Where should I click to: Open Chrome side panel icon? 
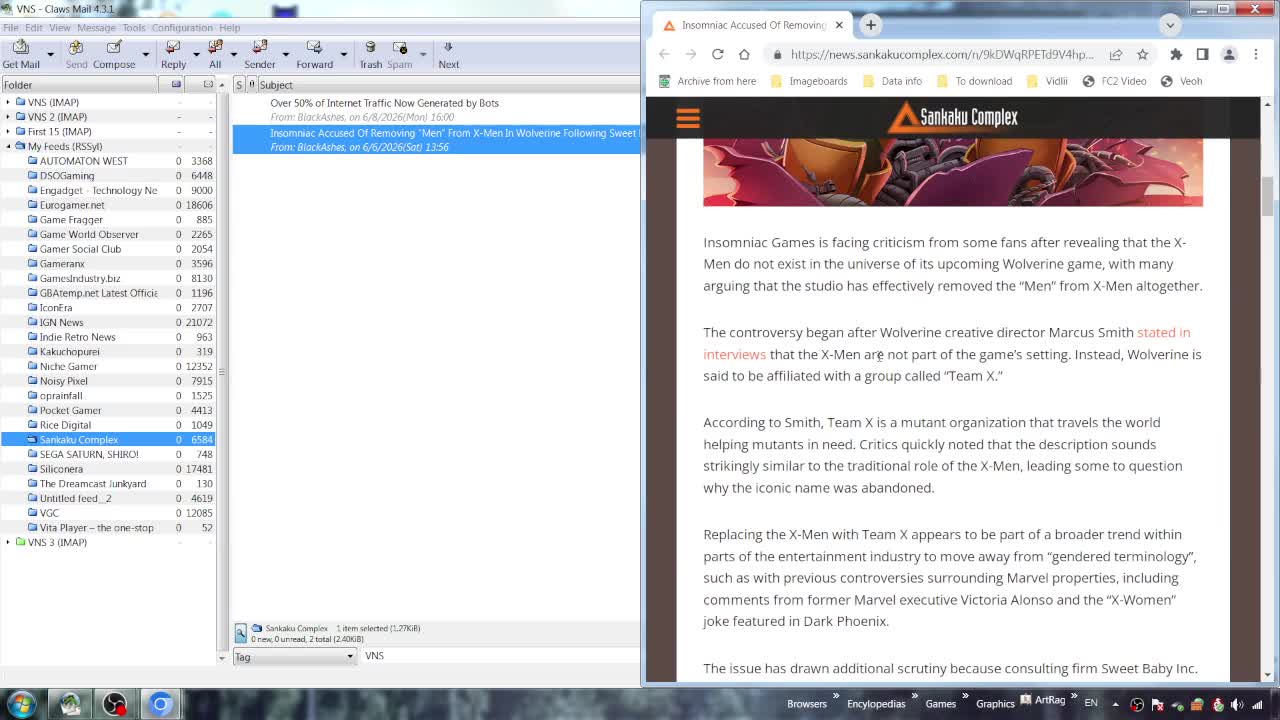pyautogui.click(x=1202, y=54)
